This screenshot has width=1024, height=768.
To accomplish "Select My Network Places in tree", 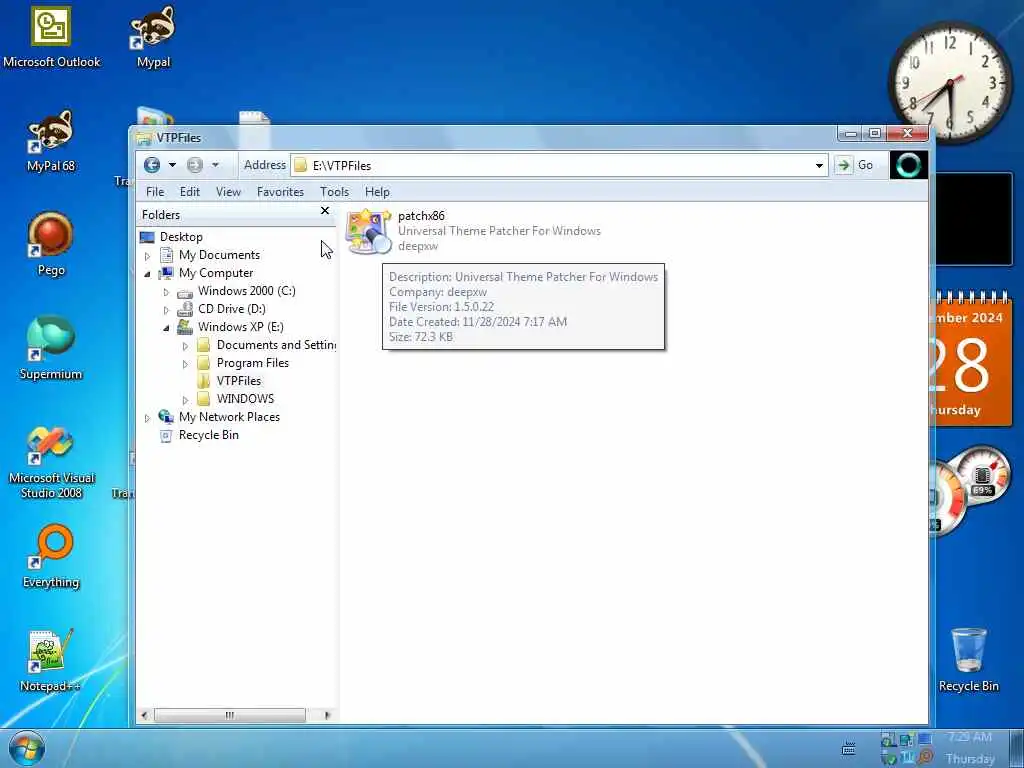I will coord(229,417).
